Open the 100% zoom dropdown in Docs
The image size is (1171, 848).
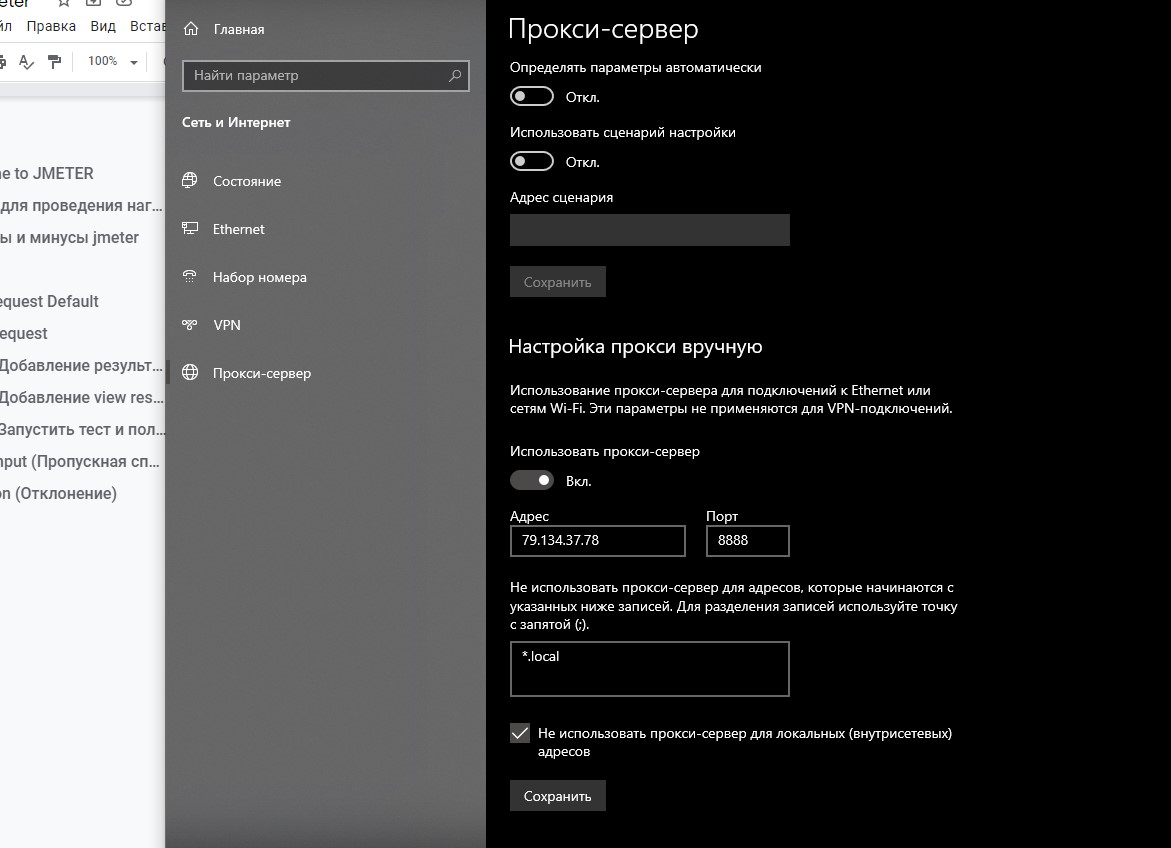(x=112, y=61)
